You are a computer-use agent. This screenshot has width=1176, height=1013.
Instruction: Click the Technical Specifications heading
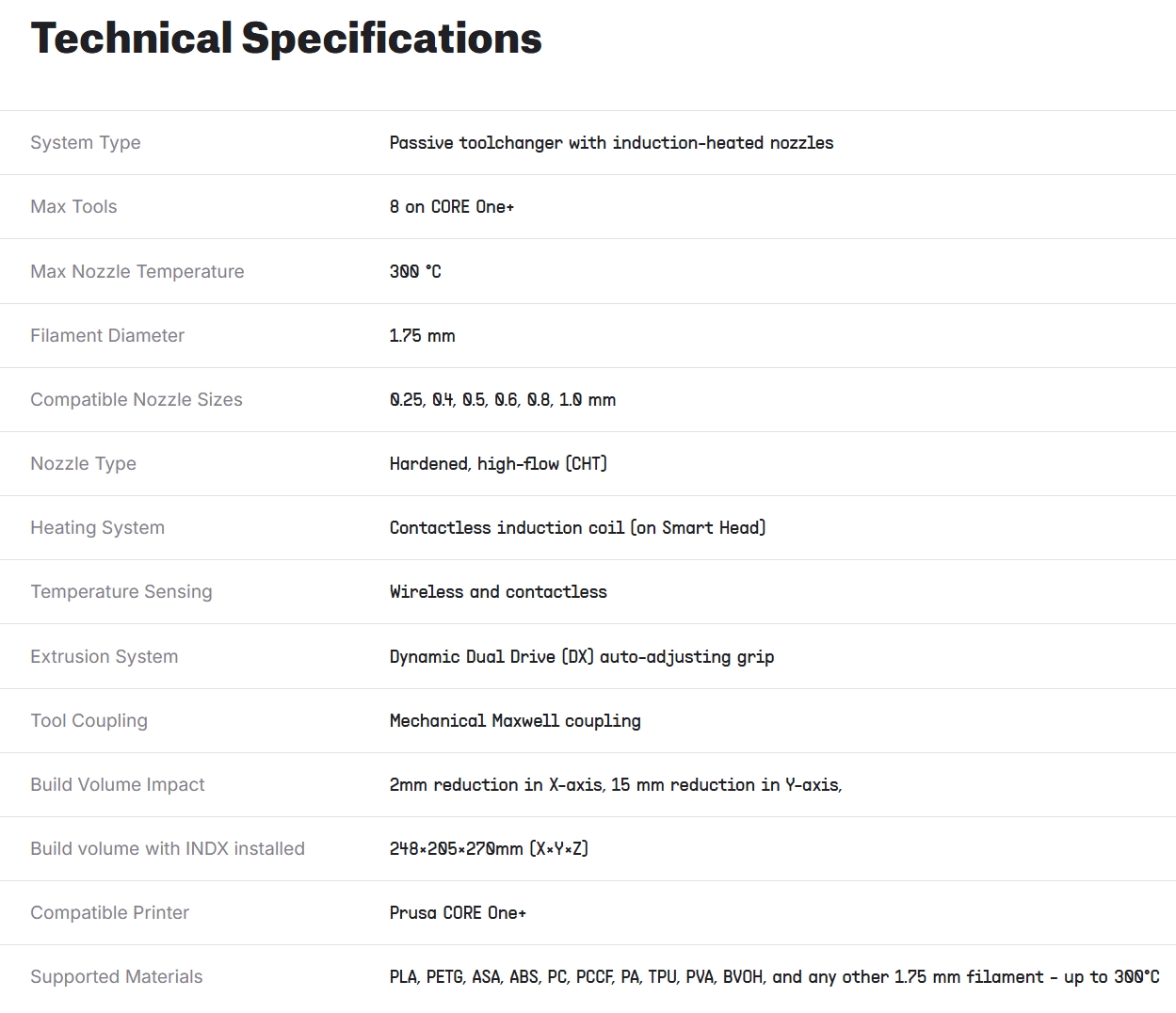[x=286, y=39]
